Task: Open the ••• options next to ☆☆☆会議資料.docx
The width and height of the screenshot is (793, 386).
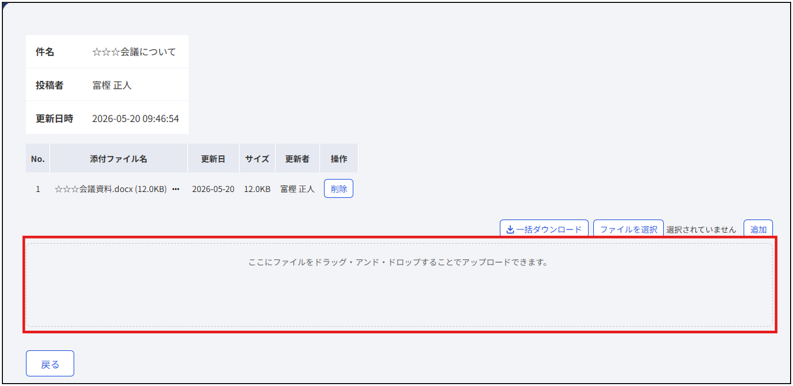Action: pyautogui.click(x=176, y=189)
